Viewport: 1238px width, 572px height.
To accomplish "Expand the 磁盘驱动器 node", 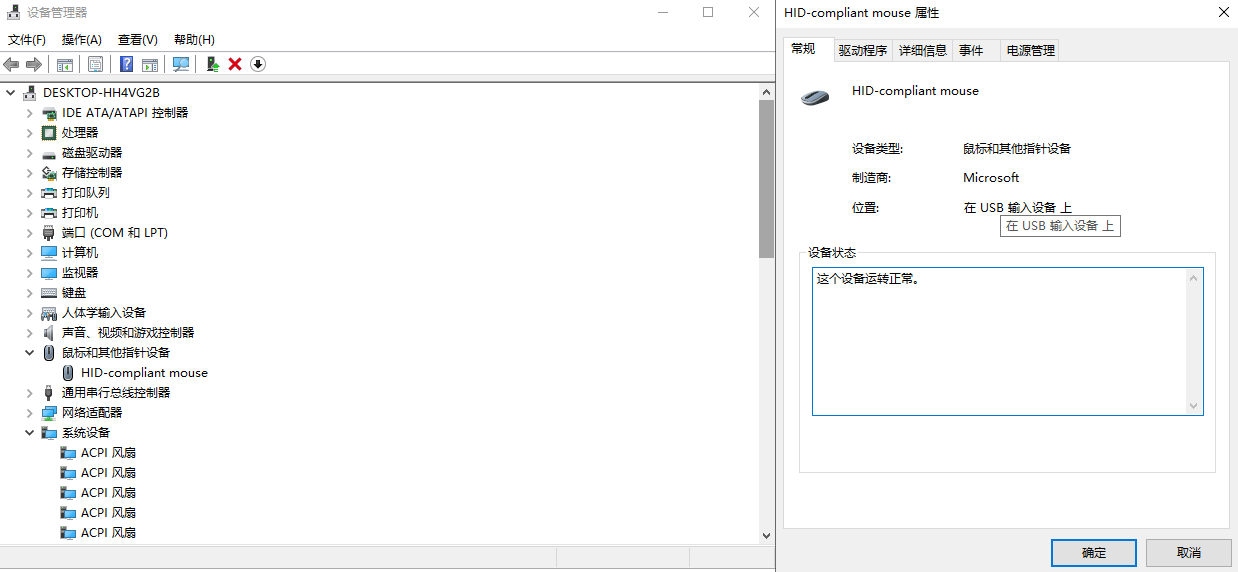I will click(30, 153).
